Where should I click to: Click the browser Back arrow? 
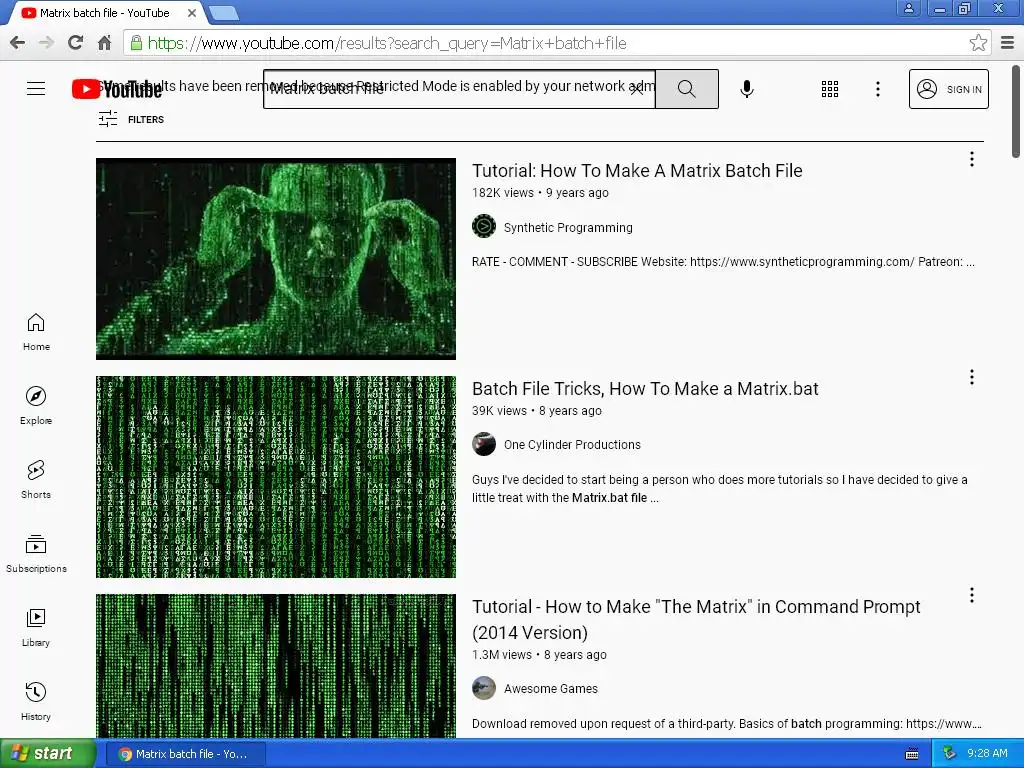(18, 43)
